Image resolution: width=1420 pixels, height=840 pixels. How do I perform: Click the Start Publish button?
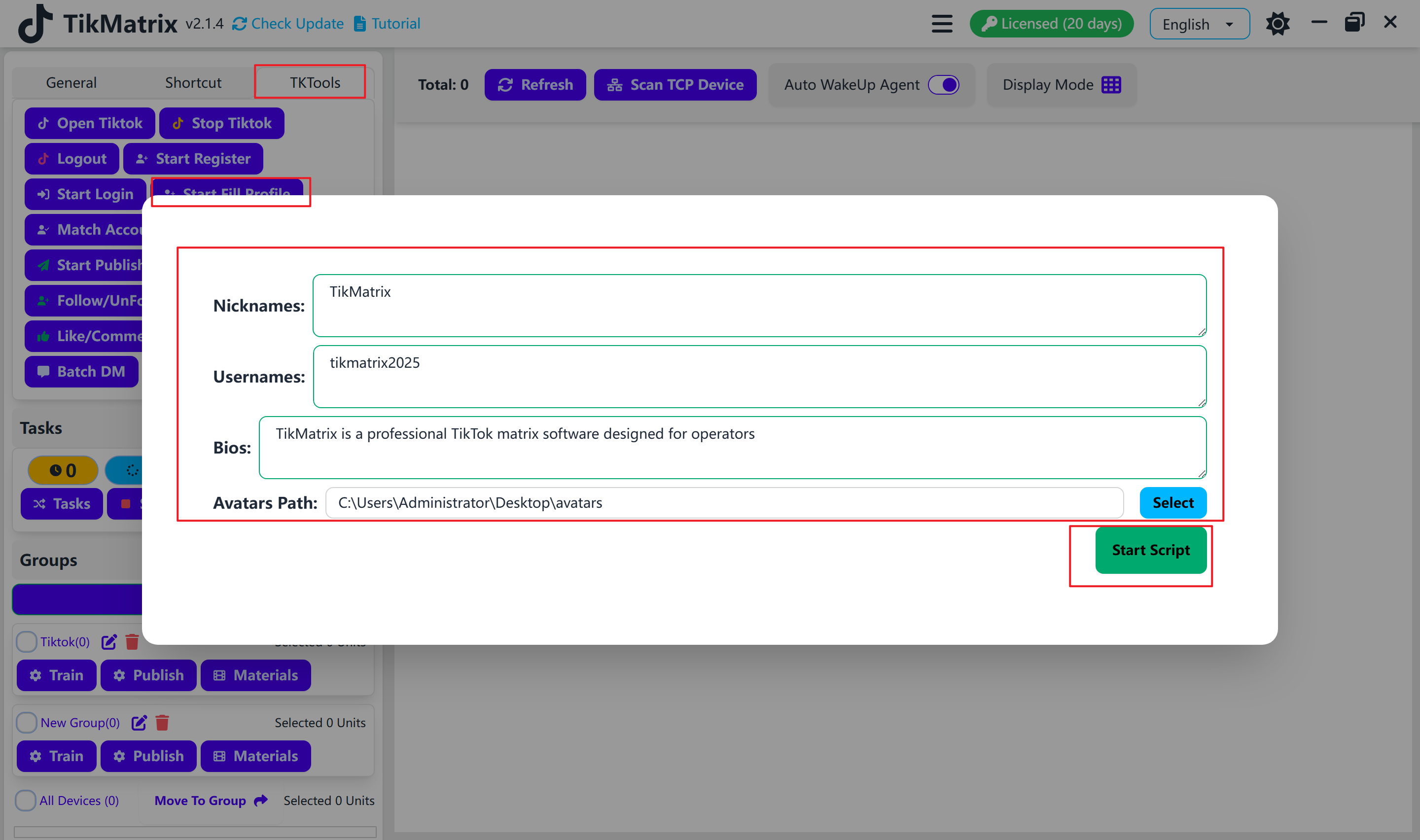coord(84,265)
